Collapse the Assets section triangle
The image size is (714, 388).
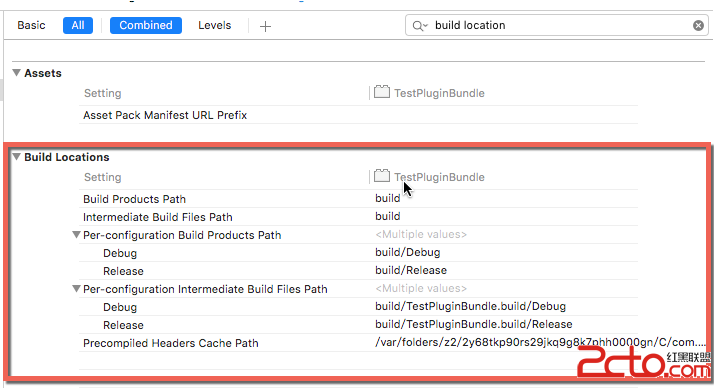(16, 73)
